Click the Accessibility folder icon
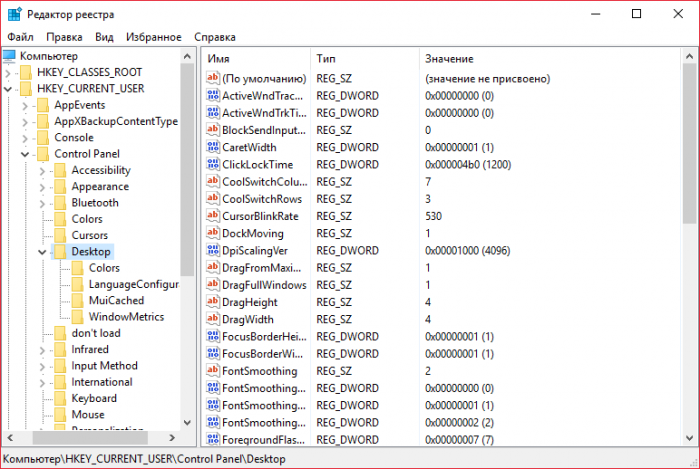The image size is (700, 469). (x=60, y=170)
